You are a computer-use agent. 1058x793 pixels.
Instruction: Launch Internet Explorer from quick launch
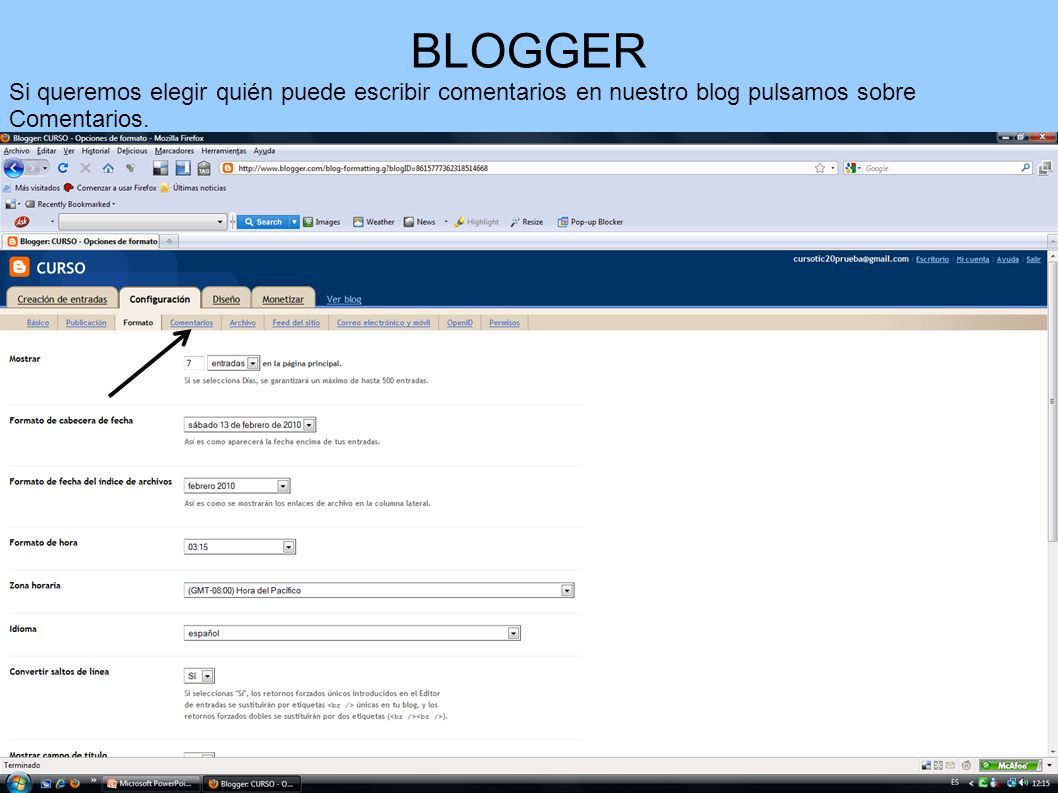(x=60, y=784)
